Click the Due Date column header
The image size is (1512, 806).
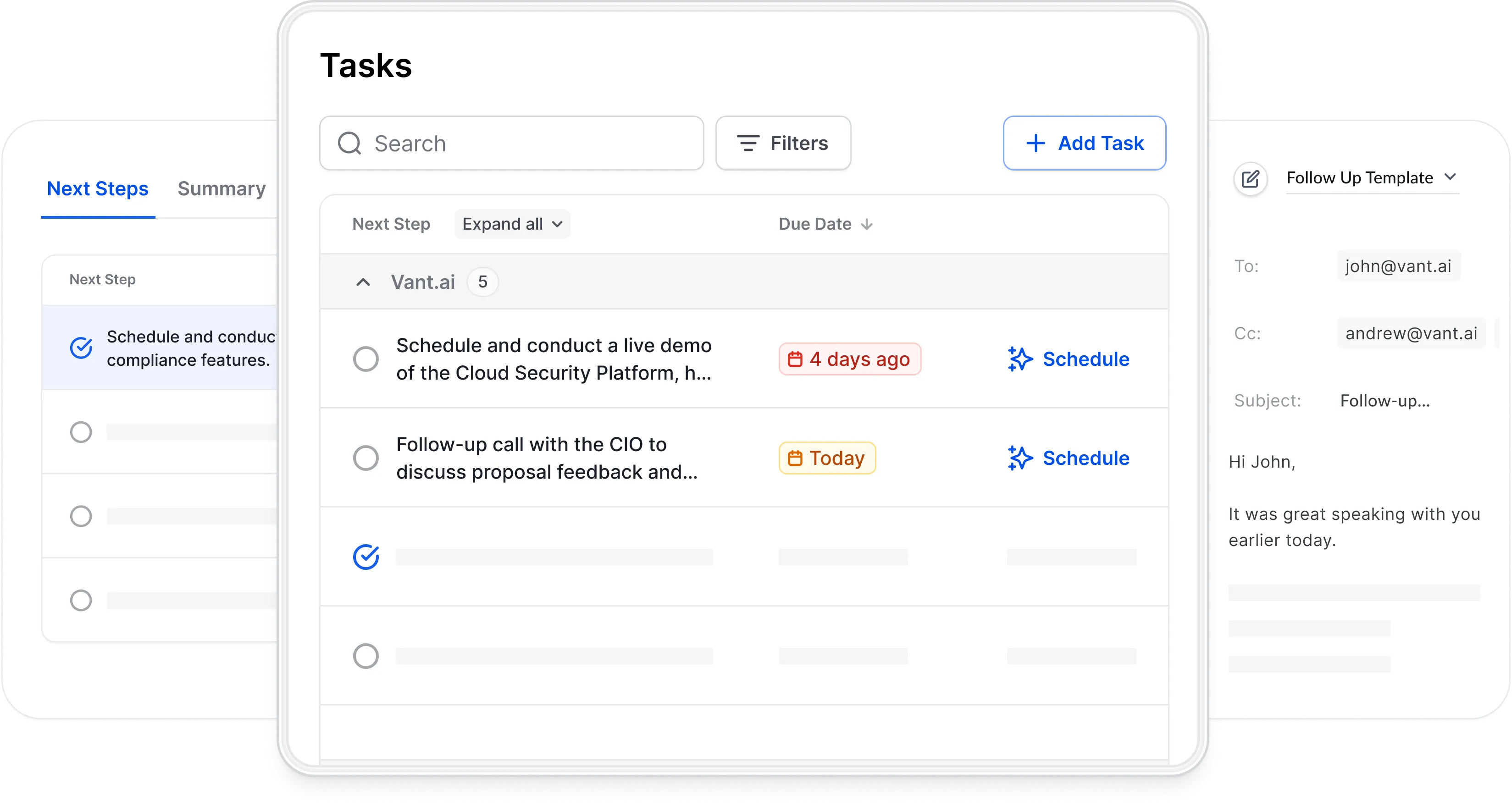[x=814, y=224]
